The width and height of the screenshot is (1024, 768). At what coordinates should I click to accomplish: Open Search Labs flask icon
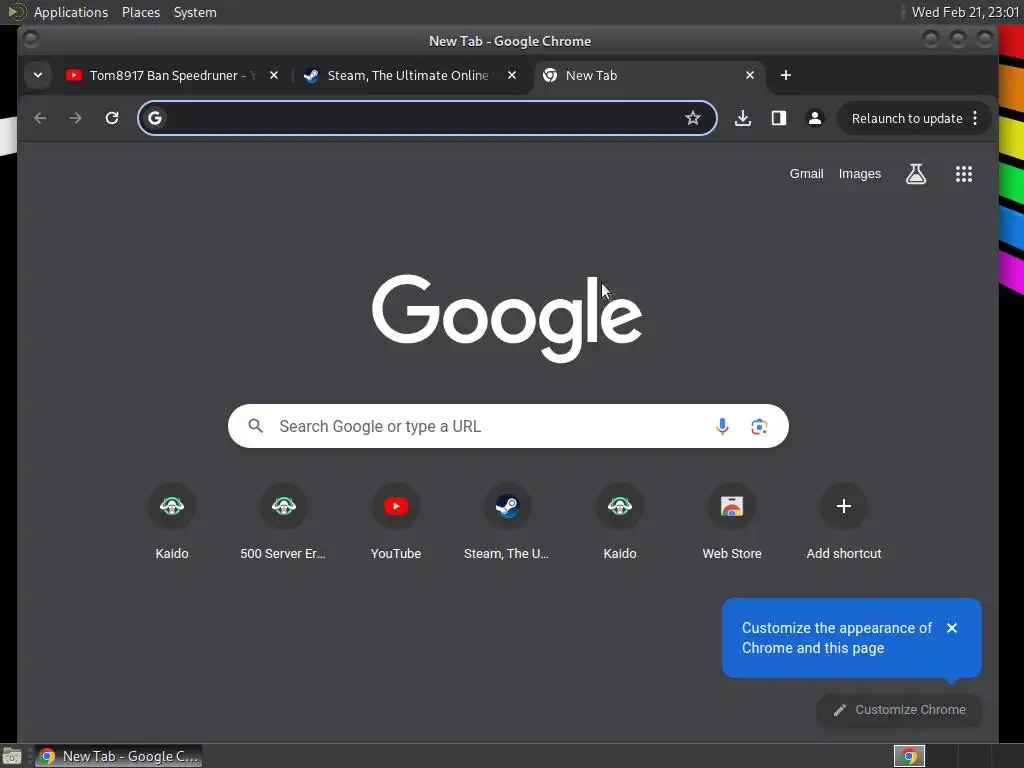tap(916, 174)
